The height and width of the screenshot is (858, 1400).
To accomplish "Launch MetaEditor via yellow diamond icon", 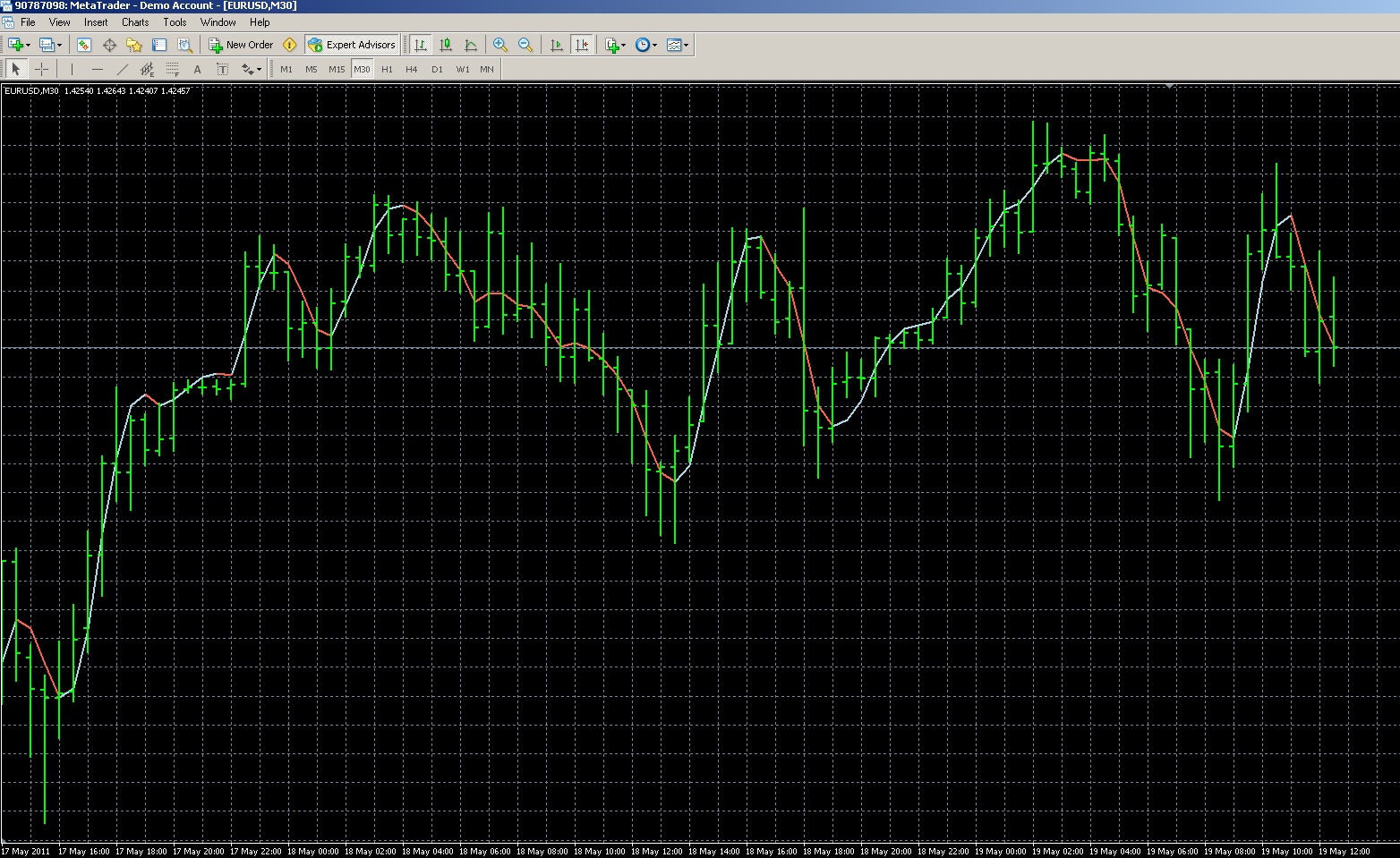I will click(289, 45).
